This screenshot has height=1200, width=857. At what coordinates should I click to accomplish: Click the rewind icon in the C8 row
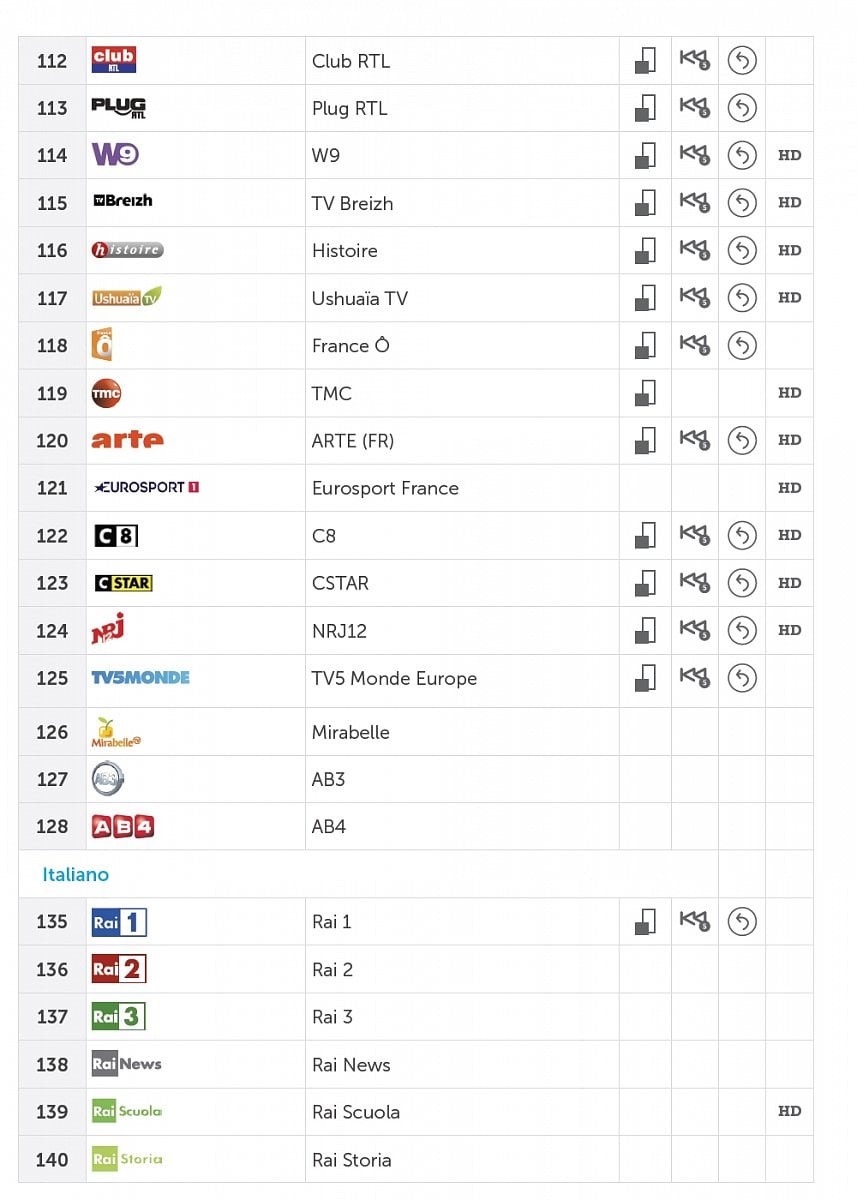[x=694, y=535]
